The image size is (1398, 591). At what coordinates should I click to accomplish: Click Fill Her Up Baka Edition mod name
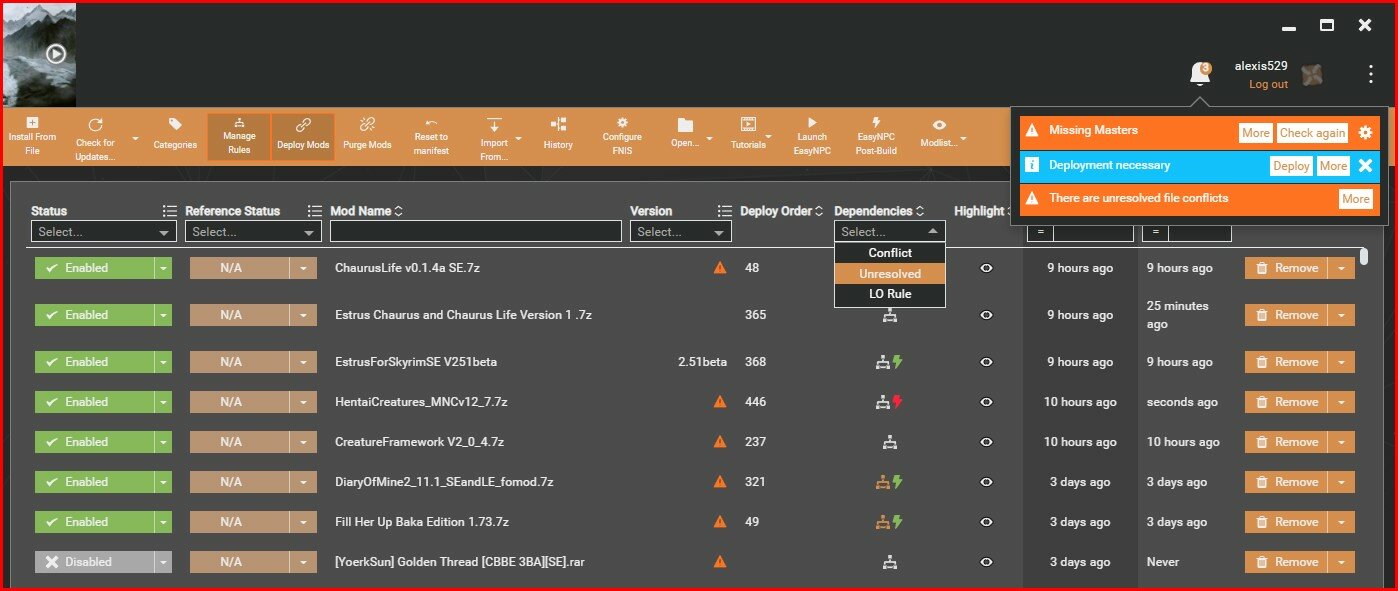[422, 522]
